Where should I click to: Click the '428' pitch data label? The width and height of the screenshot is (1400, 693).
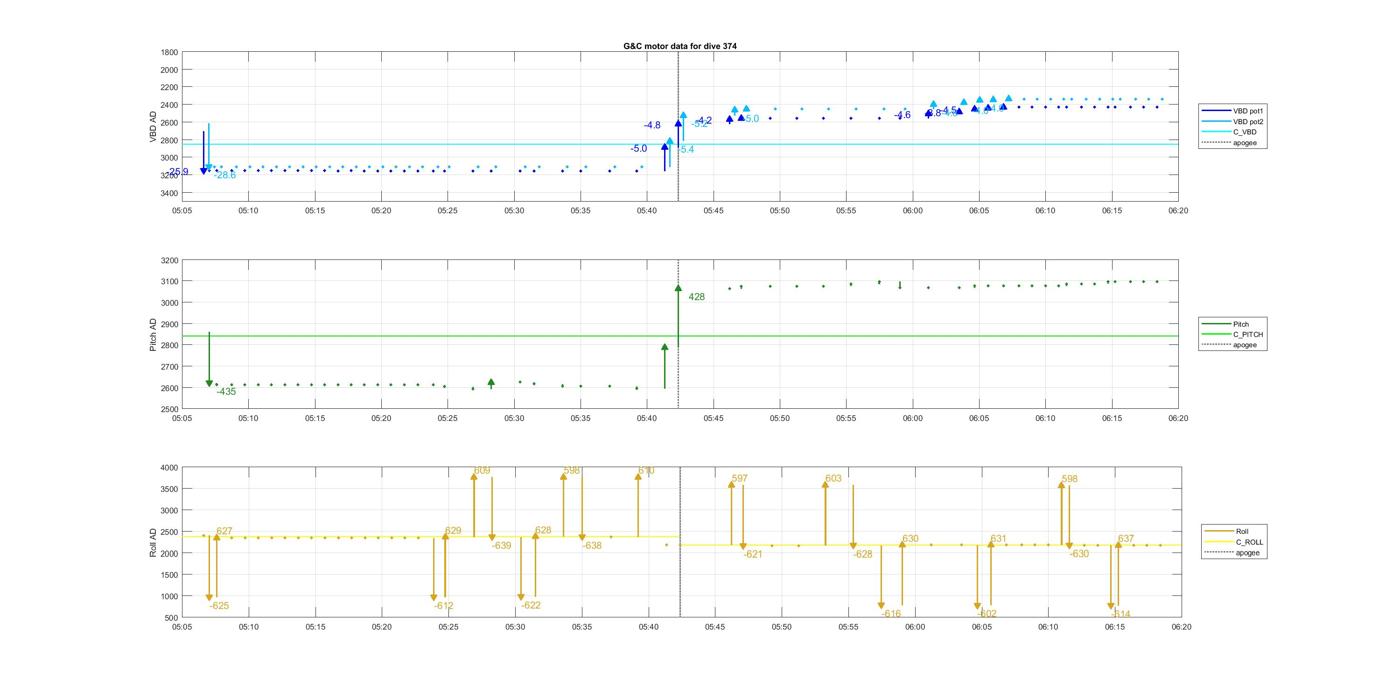tap(696, 297)
